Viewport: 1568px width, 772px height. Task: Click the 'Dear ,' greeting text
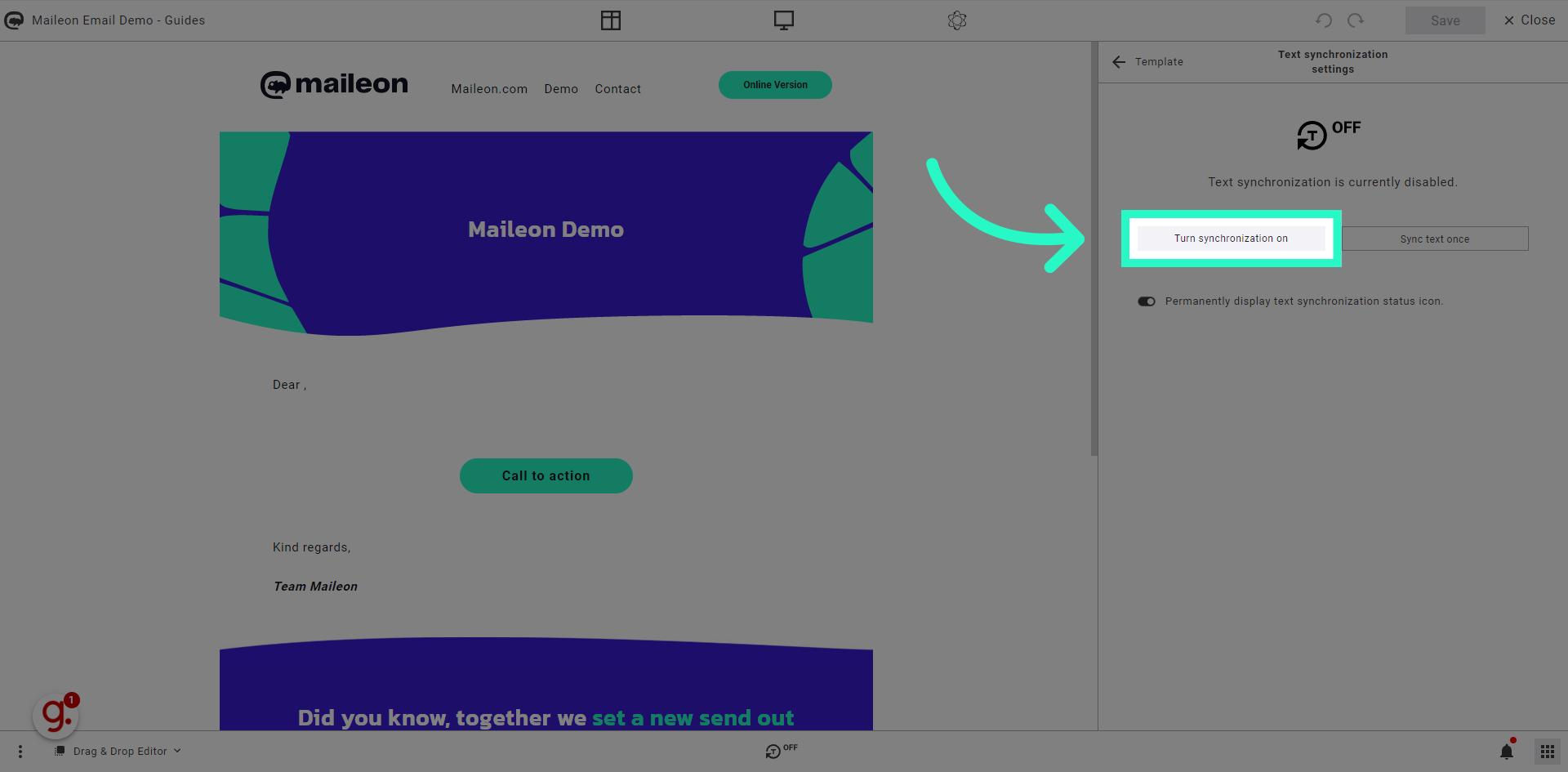290,385
